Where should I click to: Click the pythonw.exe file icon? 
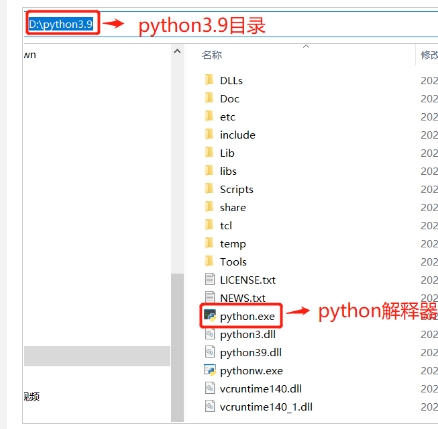(x=210, y=370)
